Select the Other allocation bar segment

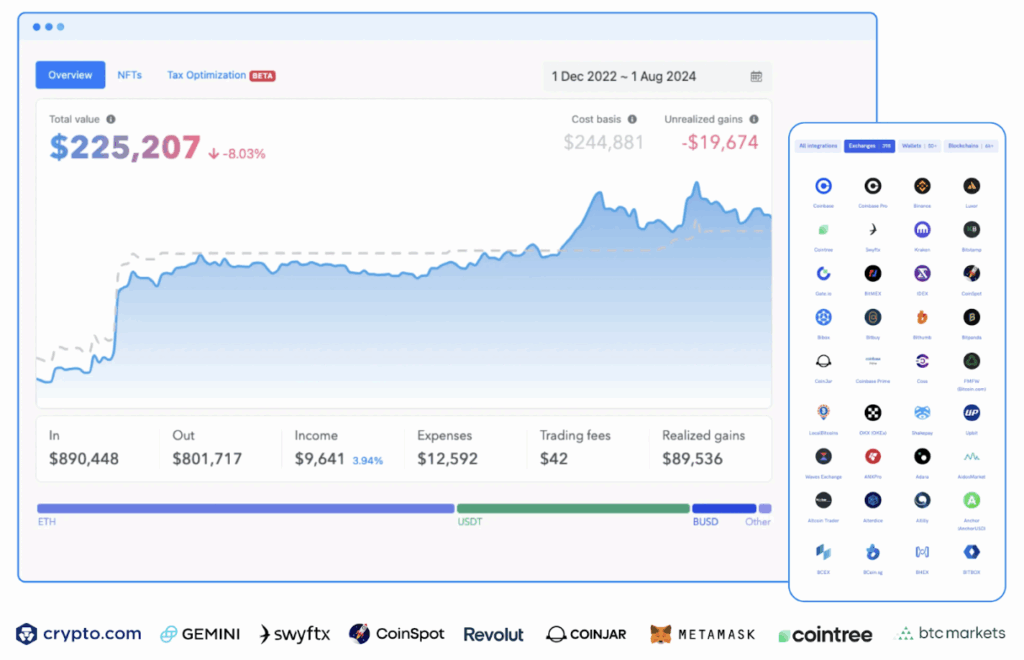(x=765, y=508)
